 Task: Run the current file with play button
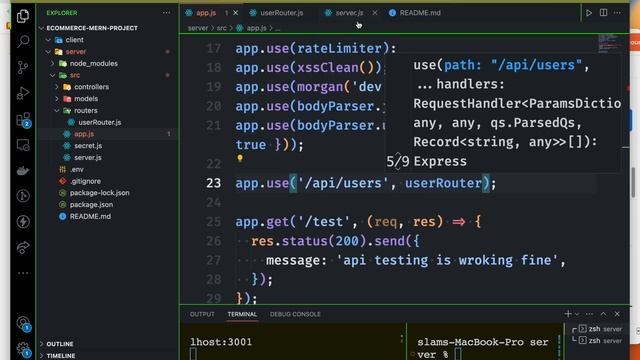589,13
